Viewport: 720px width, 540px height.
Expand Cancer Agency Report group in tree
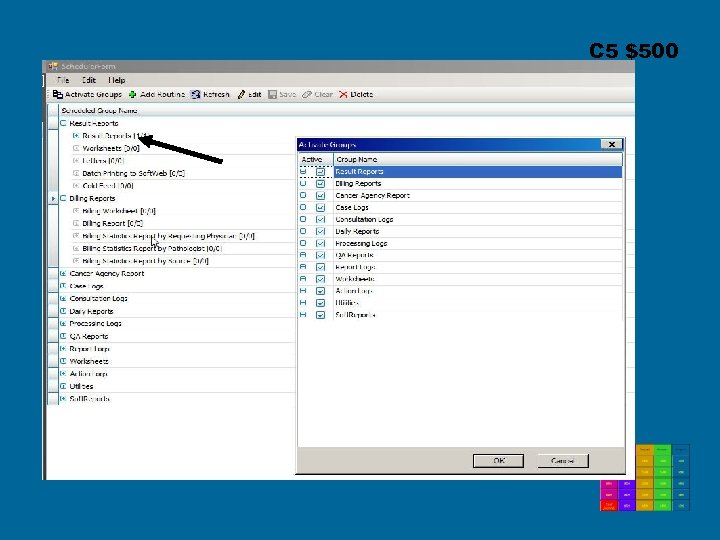click(x=63, y=274)
